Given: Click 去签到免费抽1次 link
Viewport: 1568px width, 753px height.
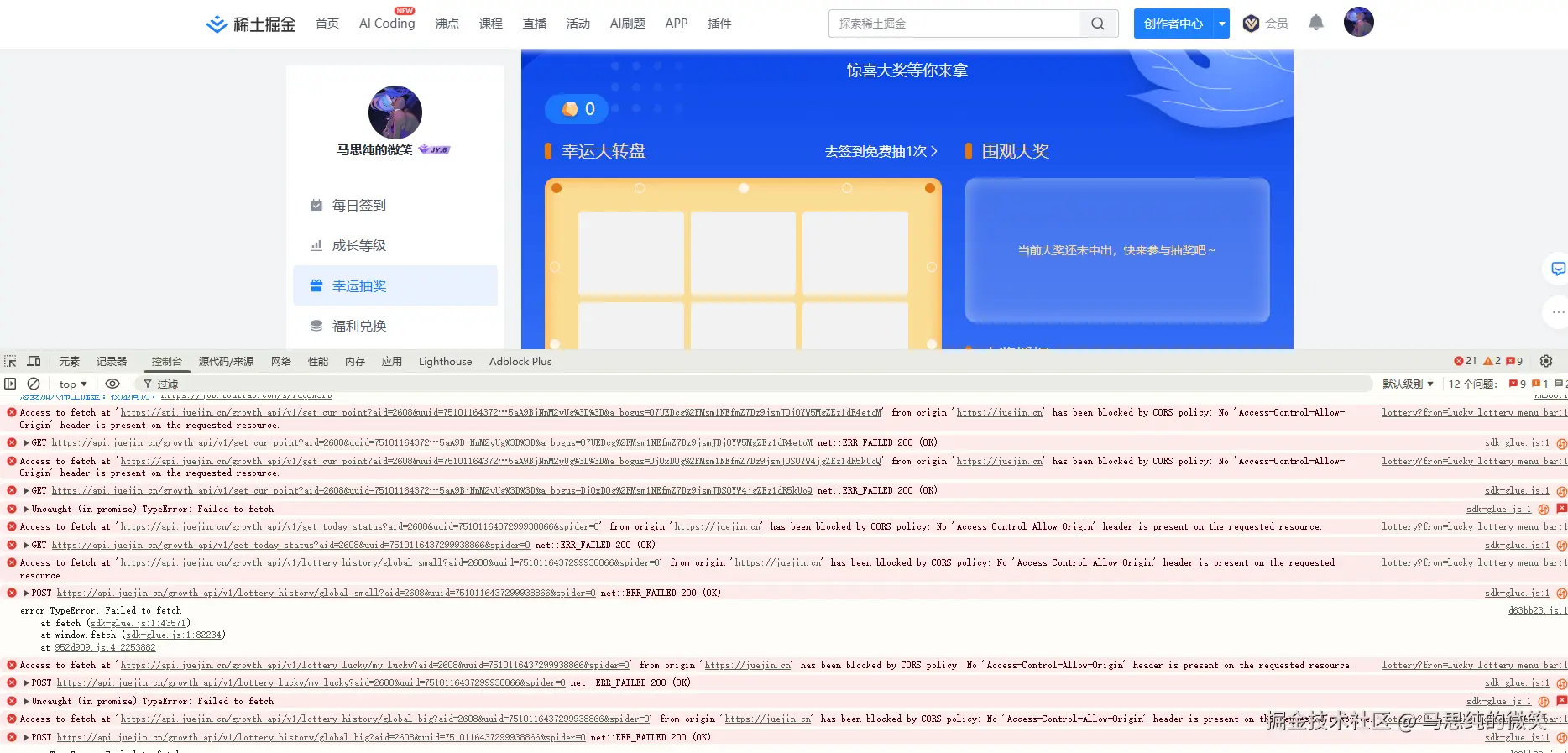Looking at the screenshot, I should (x=881, y=151).
